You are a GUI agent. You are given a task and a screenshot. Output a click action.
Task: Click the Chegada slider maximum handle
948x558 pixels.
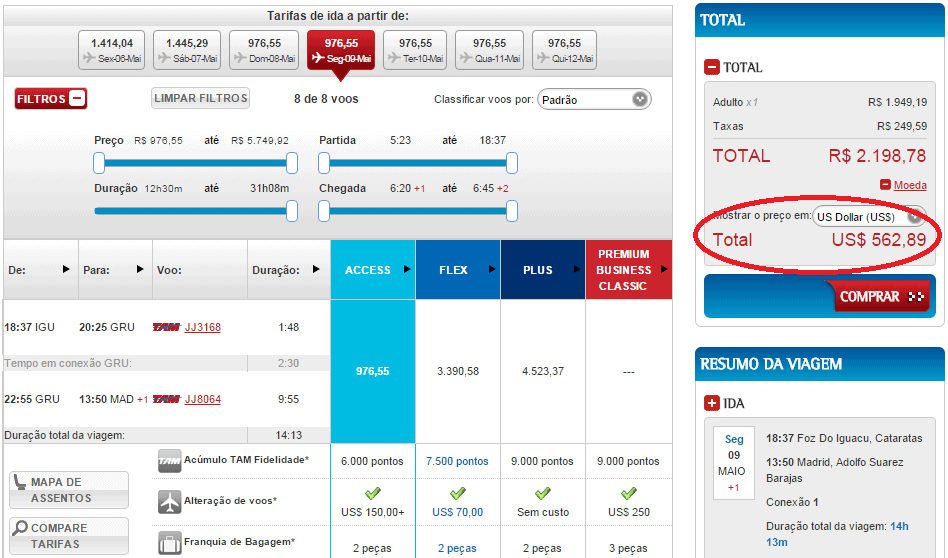512,211
